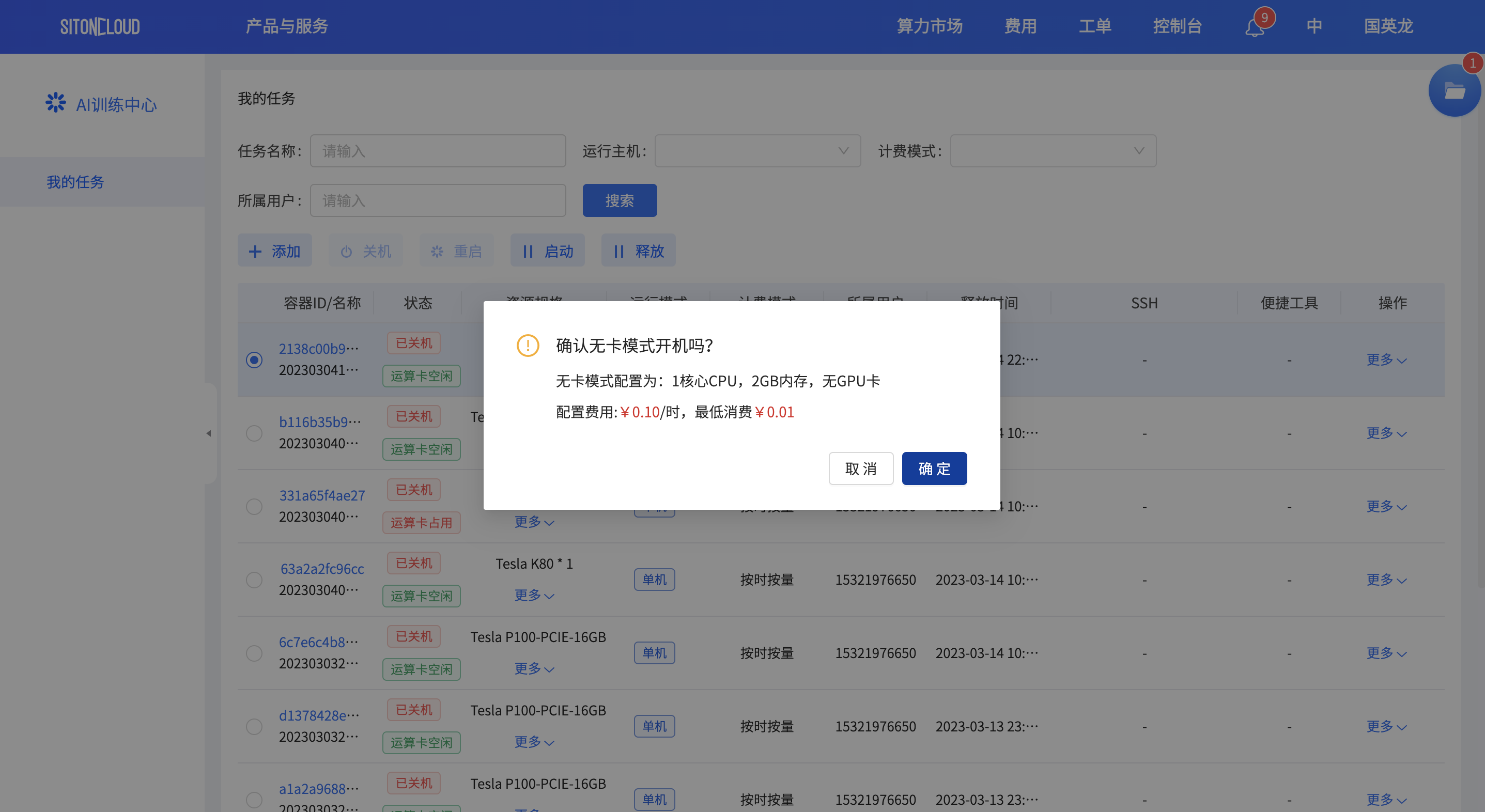Open container link 2138c00b9
Viewport: 1485px width, 812px height.
coord(318,348)
